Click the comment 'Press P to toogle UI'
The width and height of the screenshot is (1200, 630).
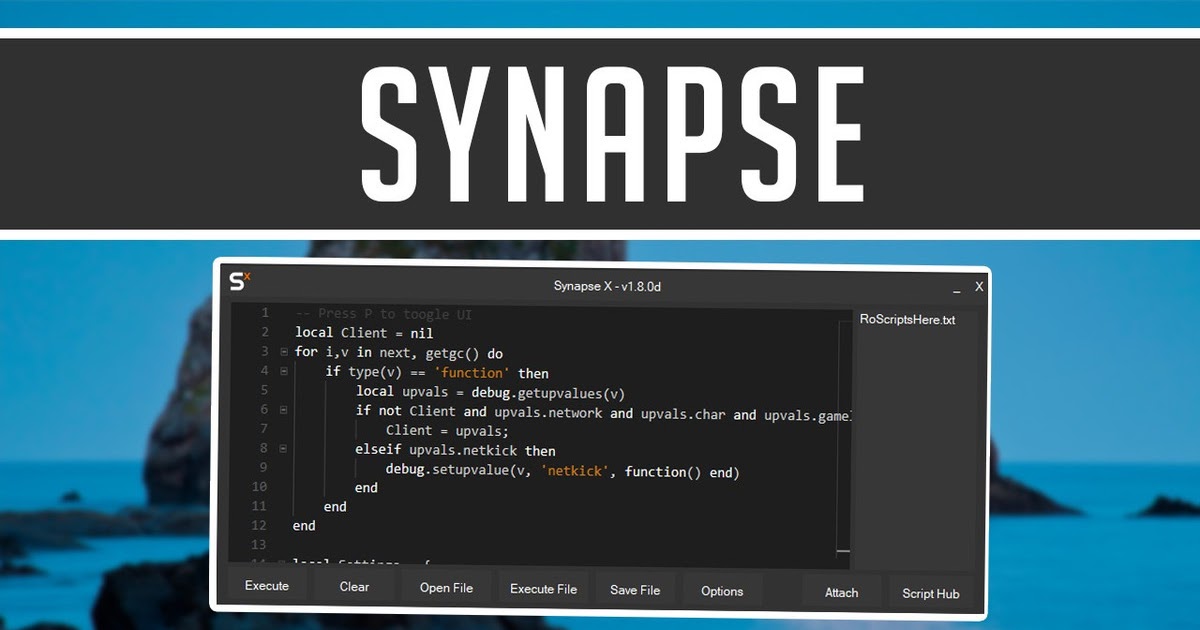pos(384,313)
